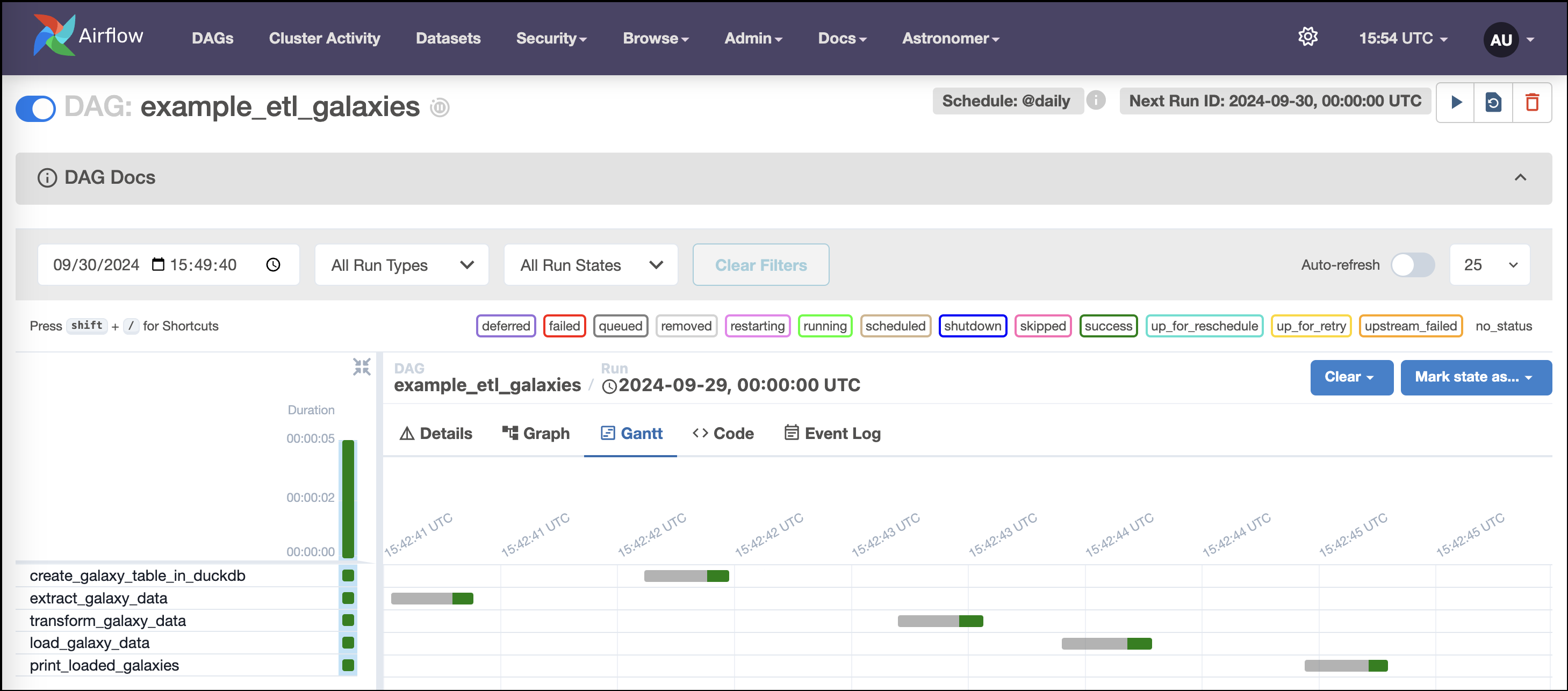Trigger the DAG with the play icon

pyautogui.click(x=1456, y=102)
